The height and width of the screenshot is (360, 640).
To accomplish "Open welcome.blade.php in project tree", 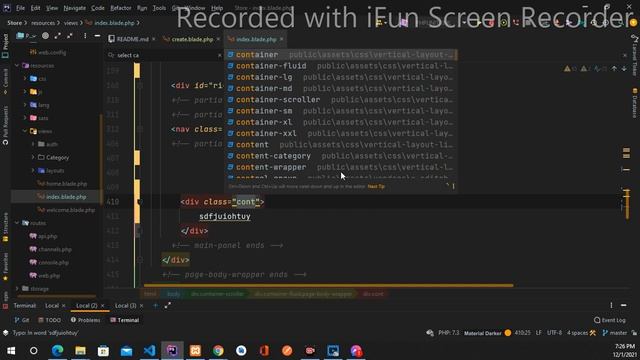I will coord(70,210).
